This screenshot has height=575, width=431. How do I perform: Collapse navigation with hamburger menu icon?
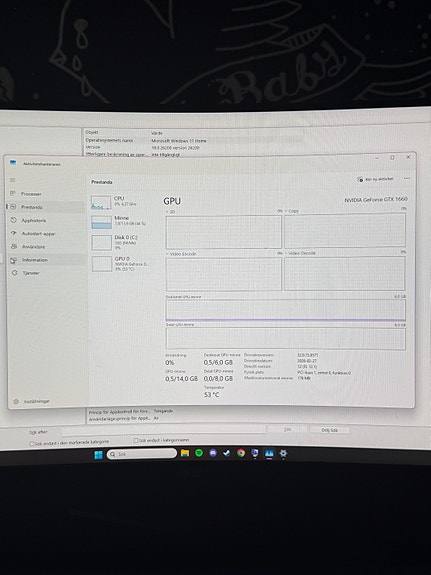click(13, 180)
